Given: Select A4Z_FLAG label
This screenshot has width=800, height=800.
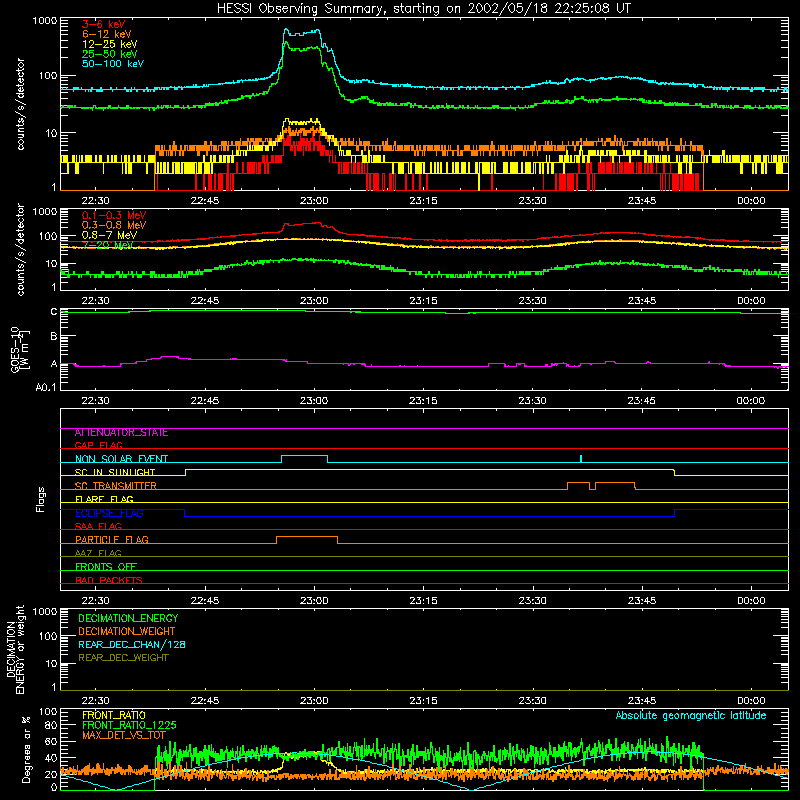Looking at the screenshot, I should 98,554.
